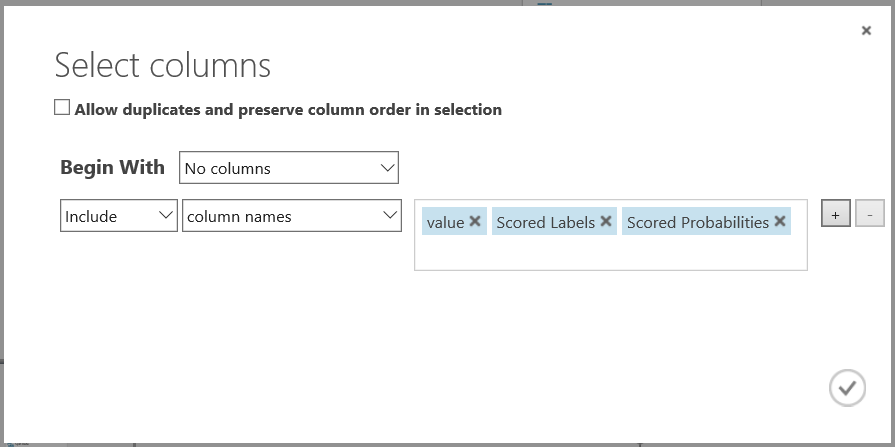Remove rule with the minus button
895x447 pixels.
tap(870, 213)
